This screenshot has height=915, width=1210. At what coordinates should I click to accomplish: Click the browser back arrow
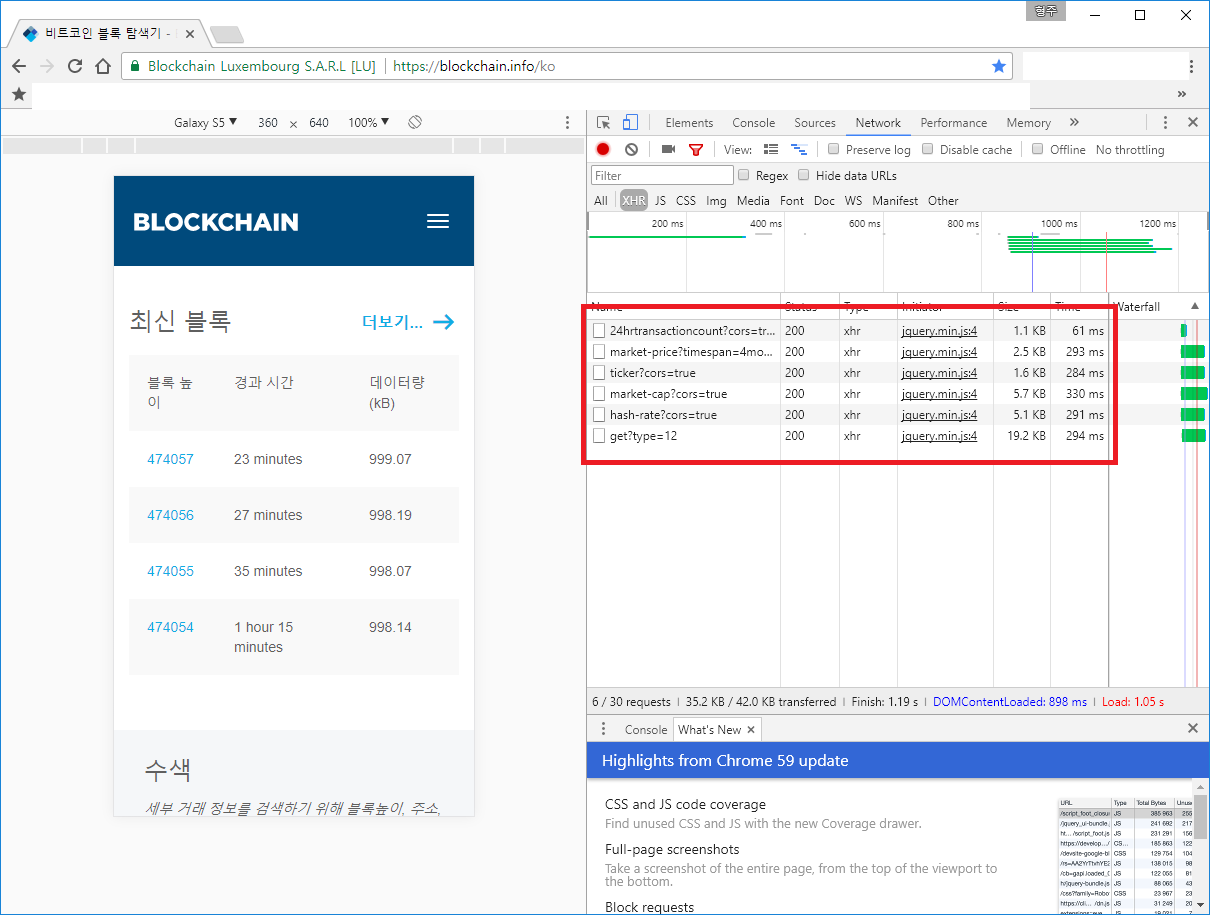[x=19, y=66]
